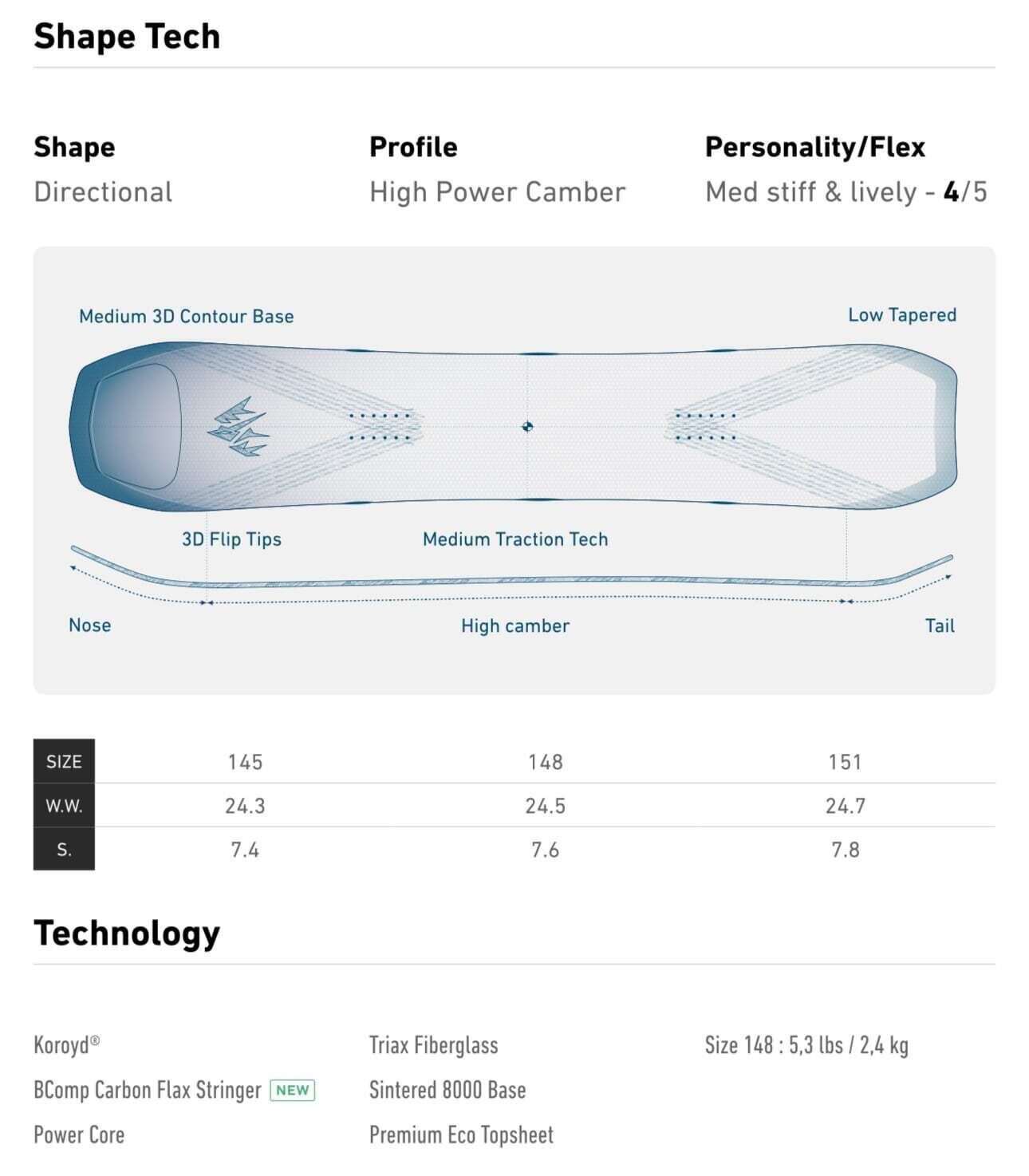
Task: Choose the 148 size column
Action: click(546, 762)
